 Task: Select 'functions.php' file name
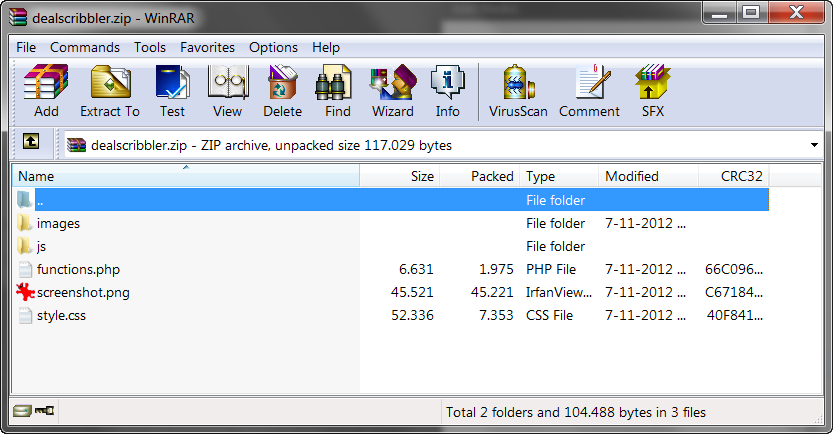(79, 269)
